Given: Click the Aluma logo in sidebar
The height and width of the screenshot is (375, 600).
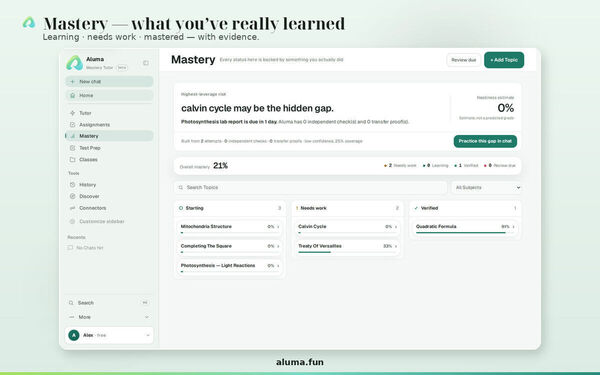Looking at the screenshot, I should 74,63.
